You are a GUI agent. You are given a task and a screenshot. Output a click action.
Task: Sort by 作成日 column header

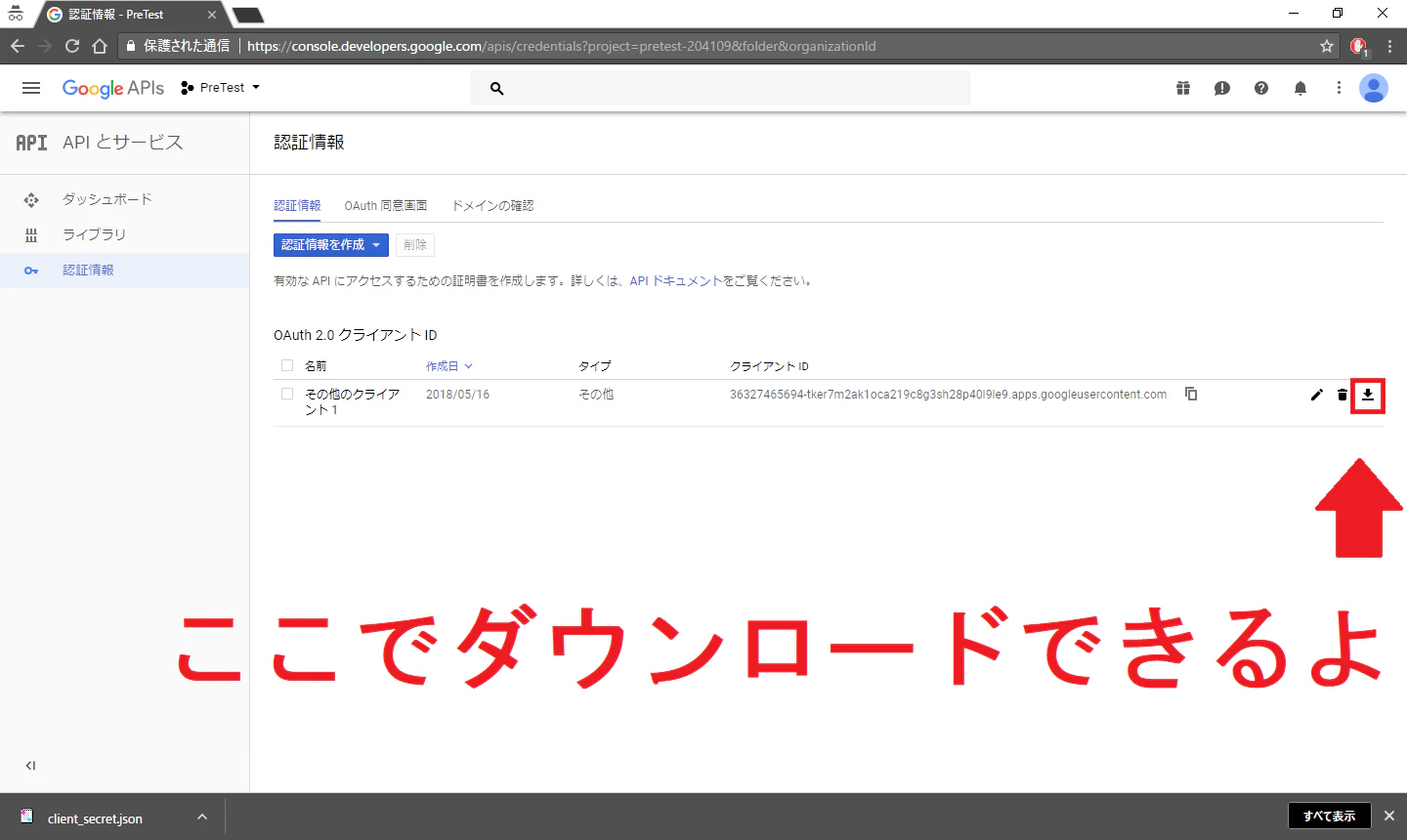[x=448, y=366]
